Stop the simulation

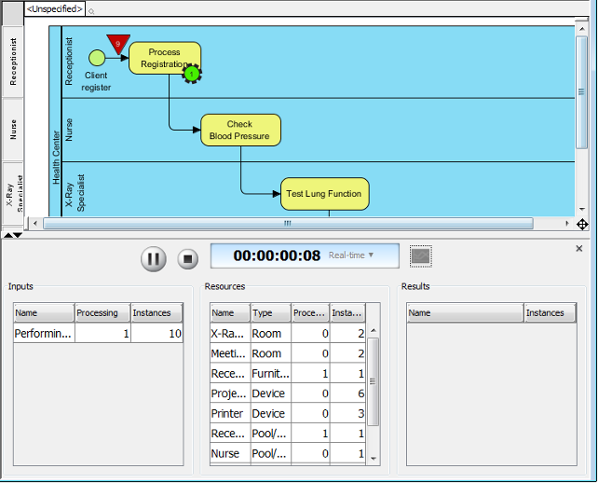[188, 259]
